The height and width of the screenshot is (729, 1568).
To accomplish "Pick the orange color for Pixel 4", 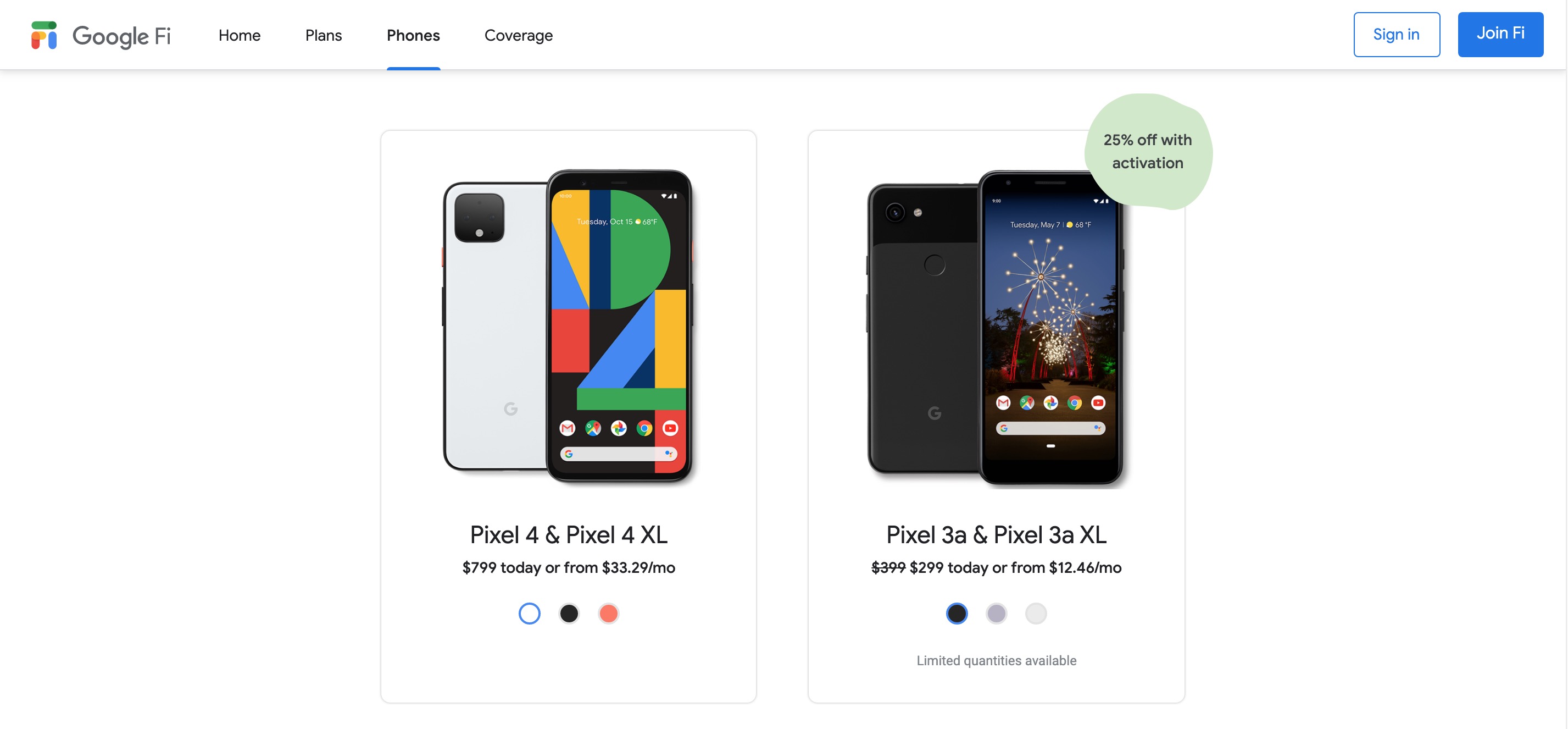I will point(609,614).
